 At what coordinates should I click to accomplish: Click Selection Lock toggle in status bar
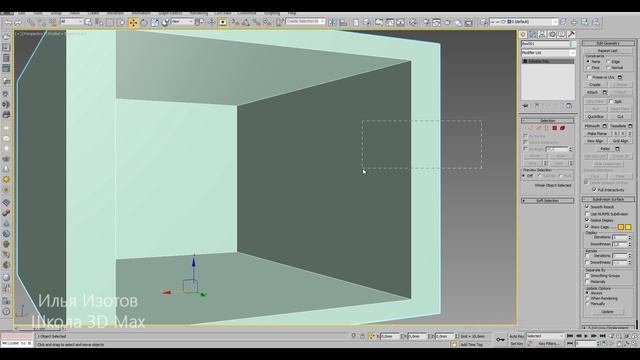point(362,336)
